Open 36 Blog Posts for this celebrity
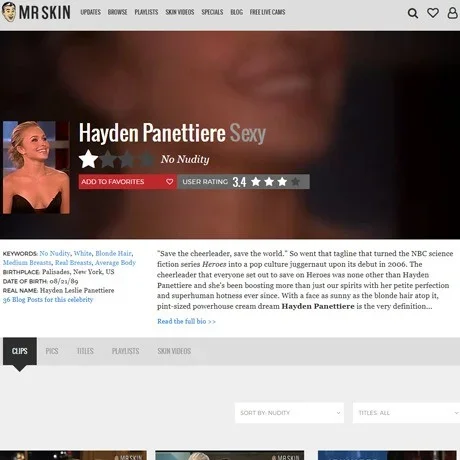 (48, 300)
